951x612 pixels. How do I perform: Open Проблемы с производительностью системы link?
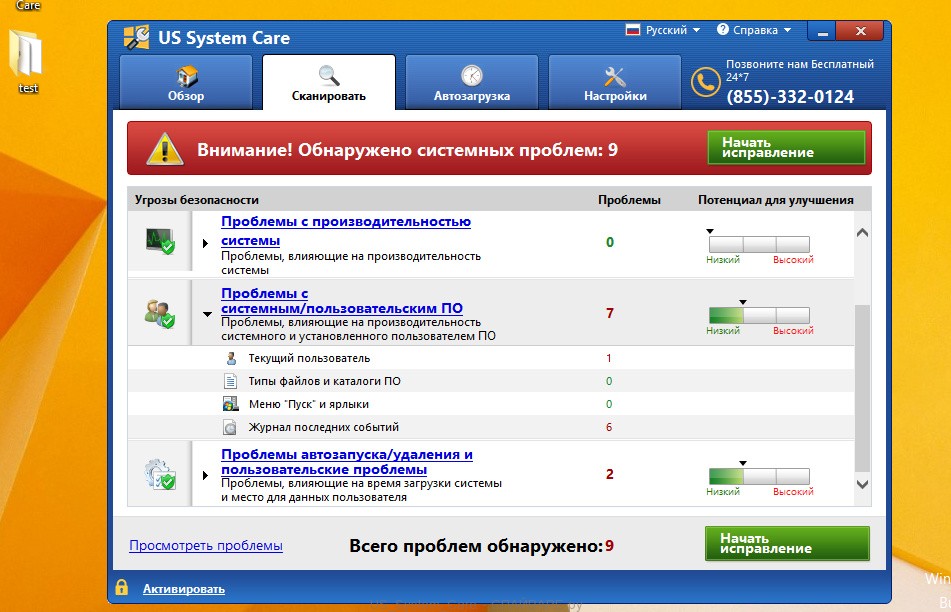click(x=346, y=231)
